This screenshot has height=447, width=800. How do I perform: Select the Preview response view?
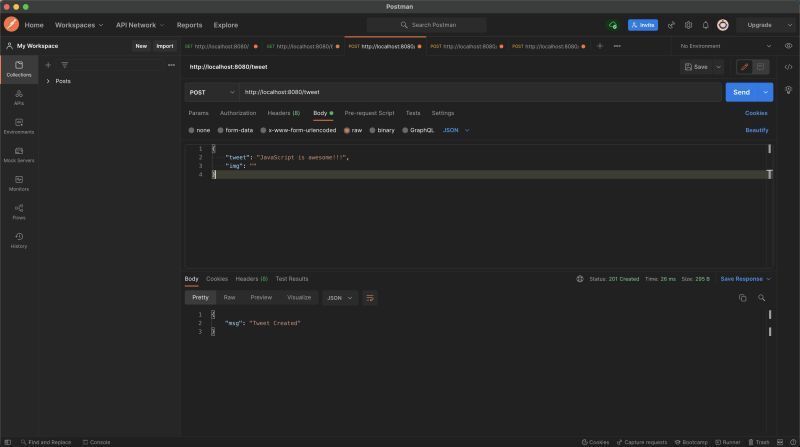click(261, 297)
